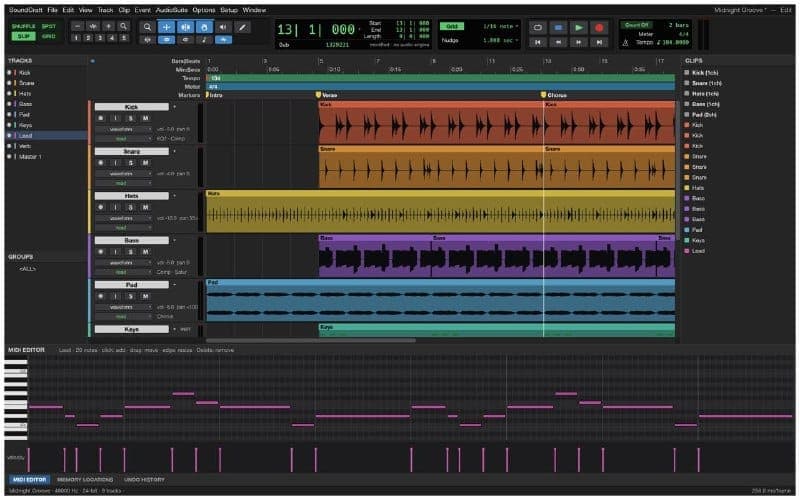Recall zoom preset 3
The width and height of the screenshot is (800, 500).
click(x=100, y=38)
